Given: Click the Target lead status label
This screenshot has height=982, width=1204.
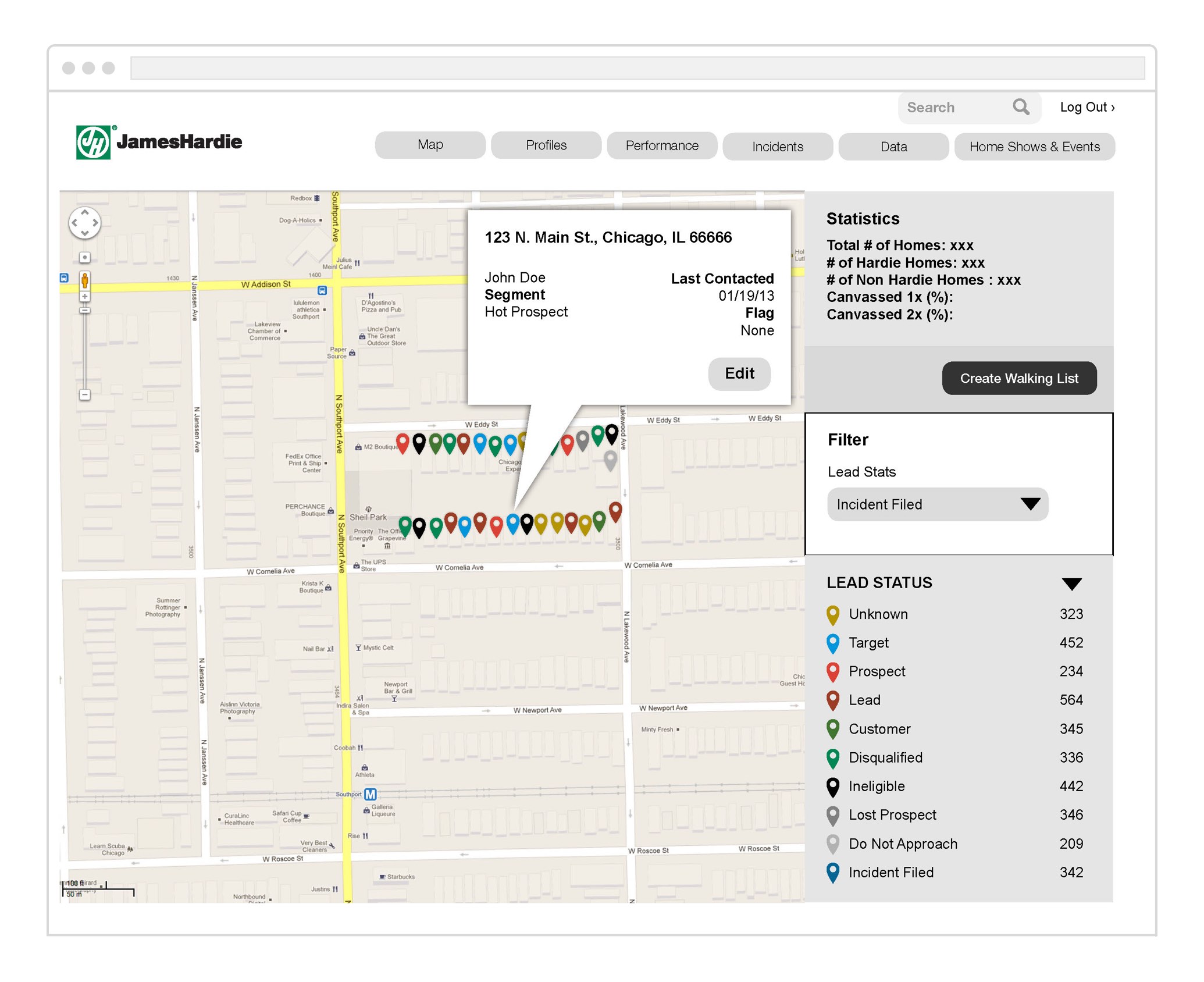Looking at the screenshot, I should point(868,643).
